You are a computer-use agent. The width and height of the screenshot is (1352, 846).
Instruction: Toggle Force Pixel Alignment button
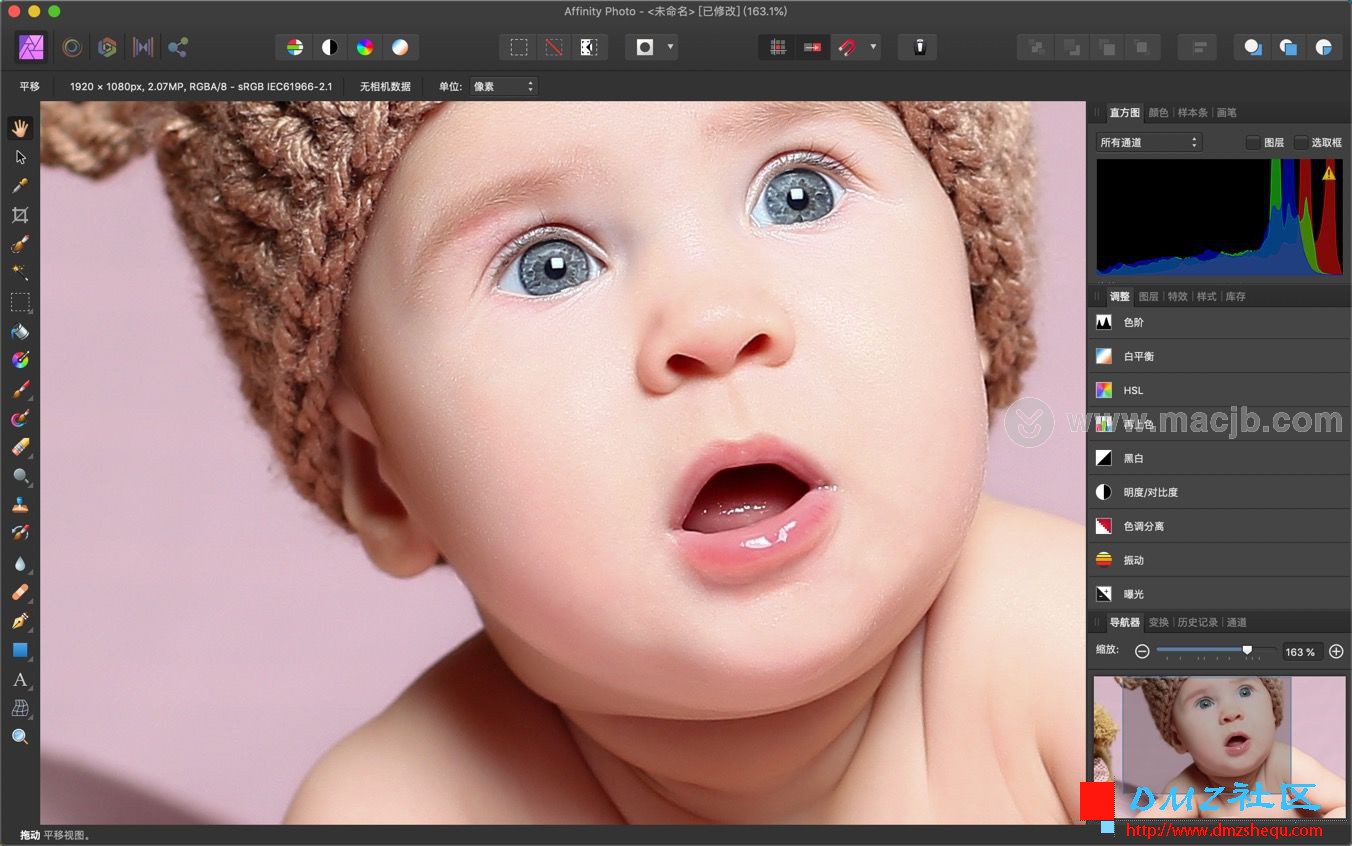tap(813, 47)
